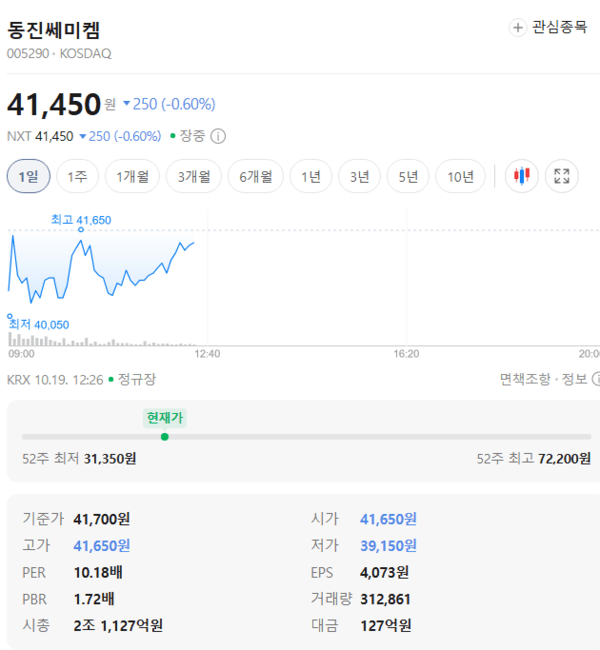Select the 1개월 chart period
This screenshot has height=650, width=600.
pos(132,176)
